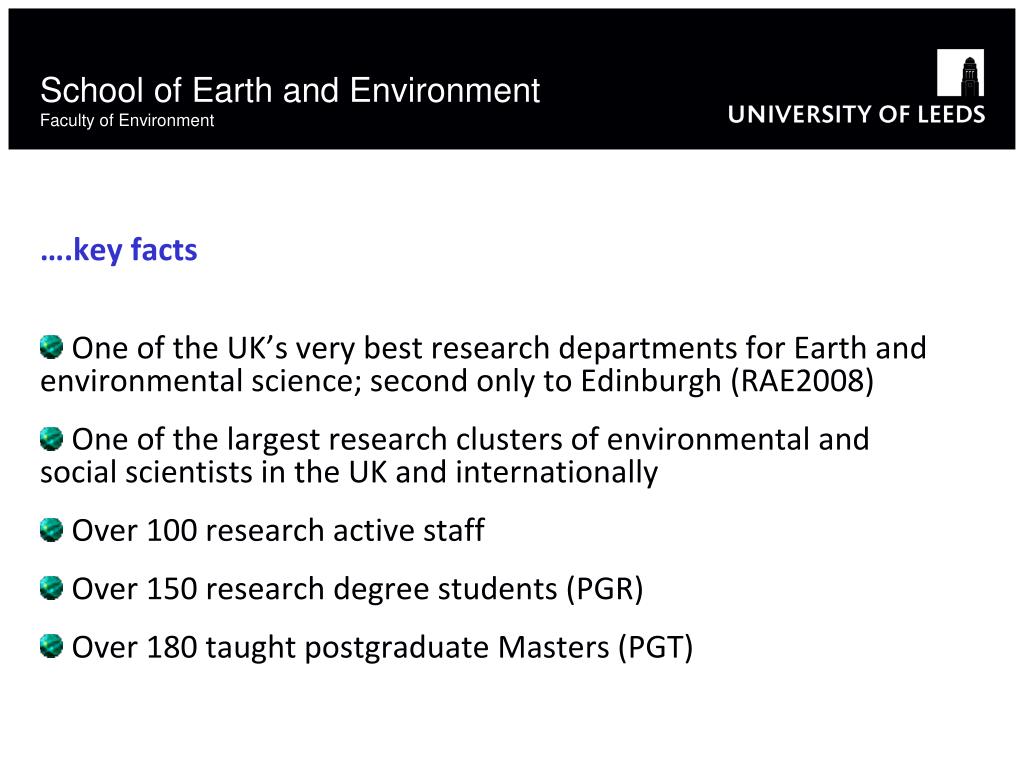Click the globe bullet before Over 150 research
The image size is (1024, 768).
click(51, 588)
